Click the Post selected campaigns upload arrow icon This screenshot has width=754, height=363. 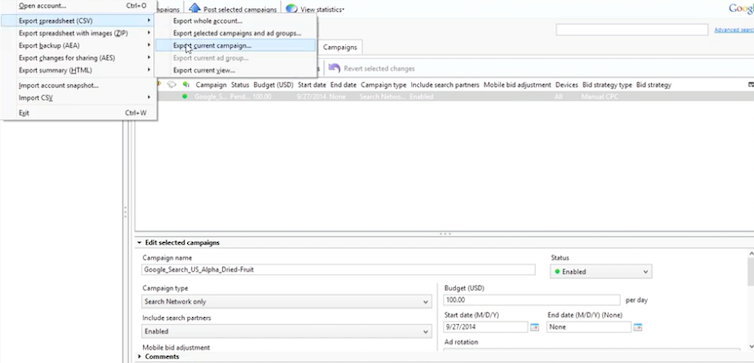[x=194, y=8]
